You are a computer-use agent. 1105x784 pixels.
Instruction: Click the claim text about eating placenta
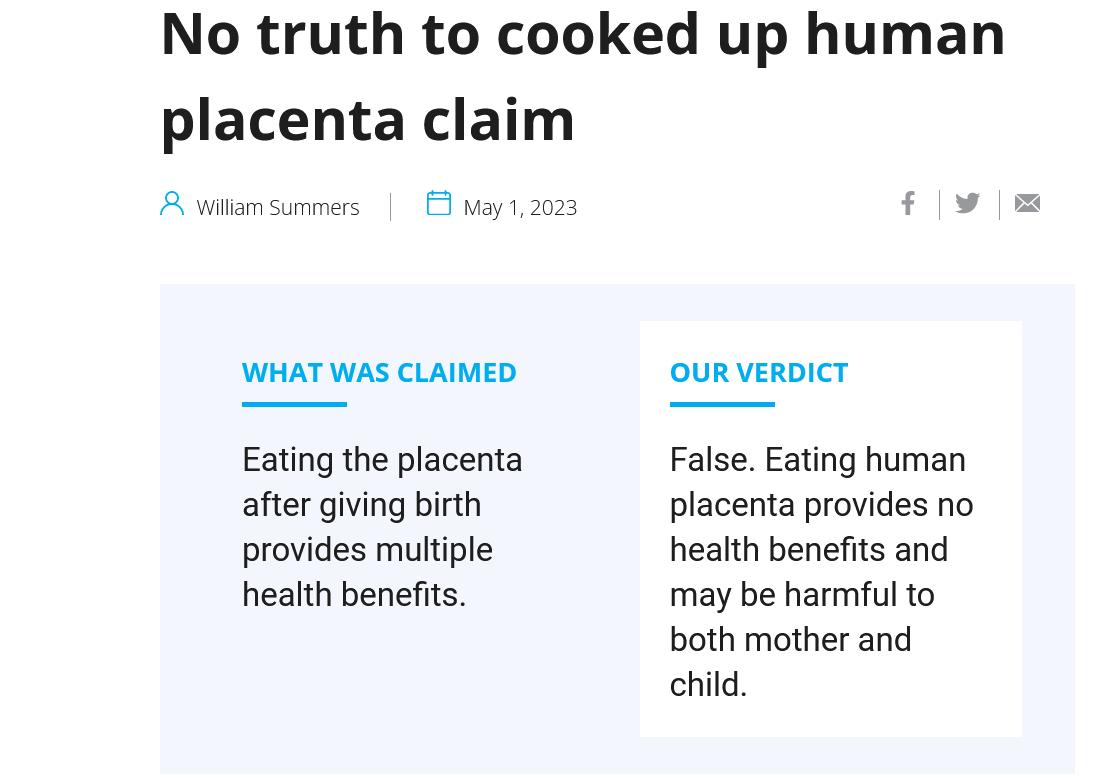click(382, 527)
